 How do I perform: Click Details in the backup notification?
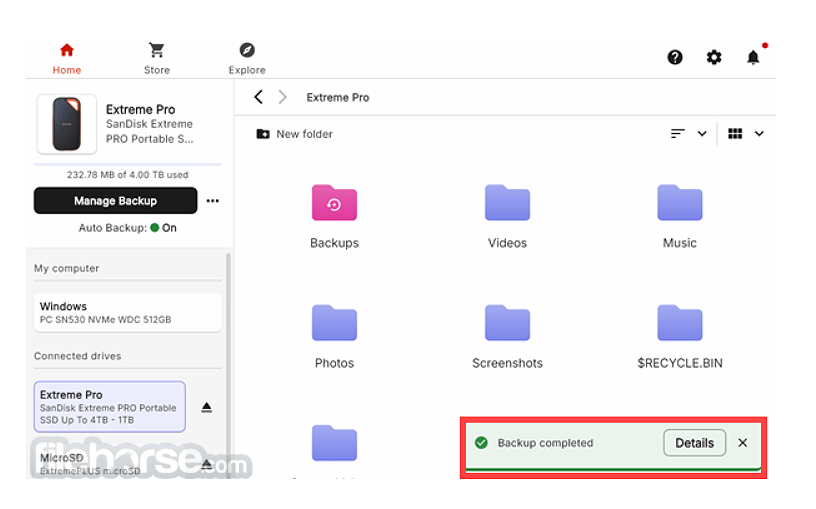[x=694, y=443]
